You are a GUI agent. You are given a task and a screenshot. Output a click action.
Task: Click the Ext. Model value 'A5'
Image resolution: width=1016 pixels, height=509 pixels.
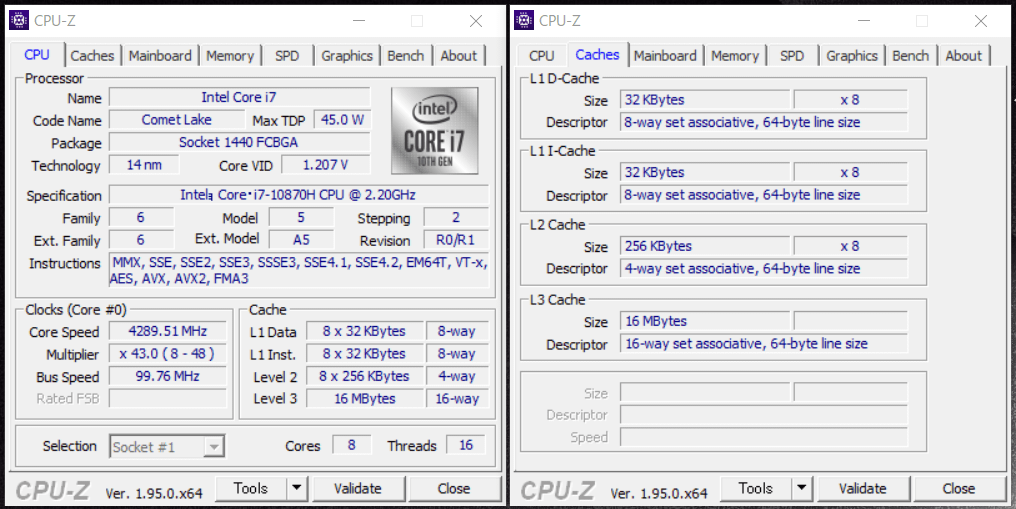(301, 240)
